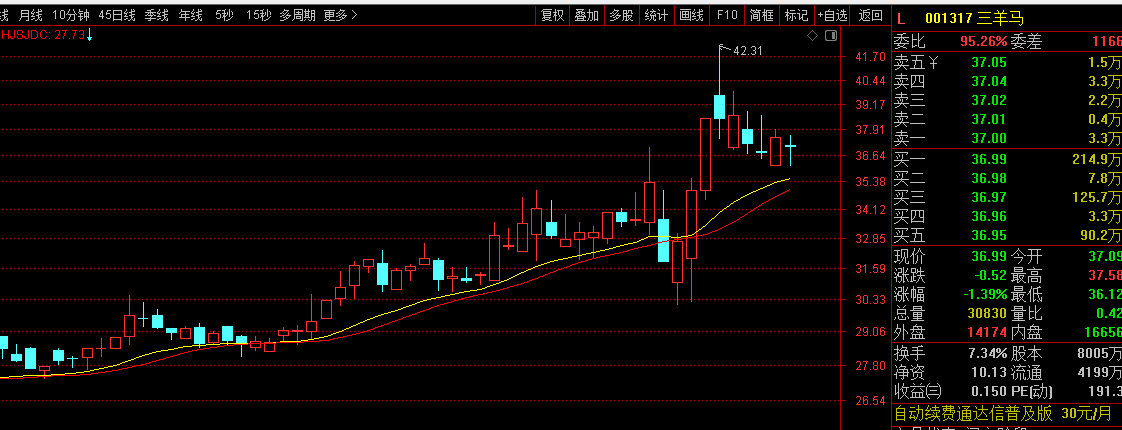Click the 买三 volume 125.7万
This screenshot has height=430, width=1122.
click(1096, 197)
